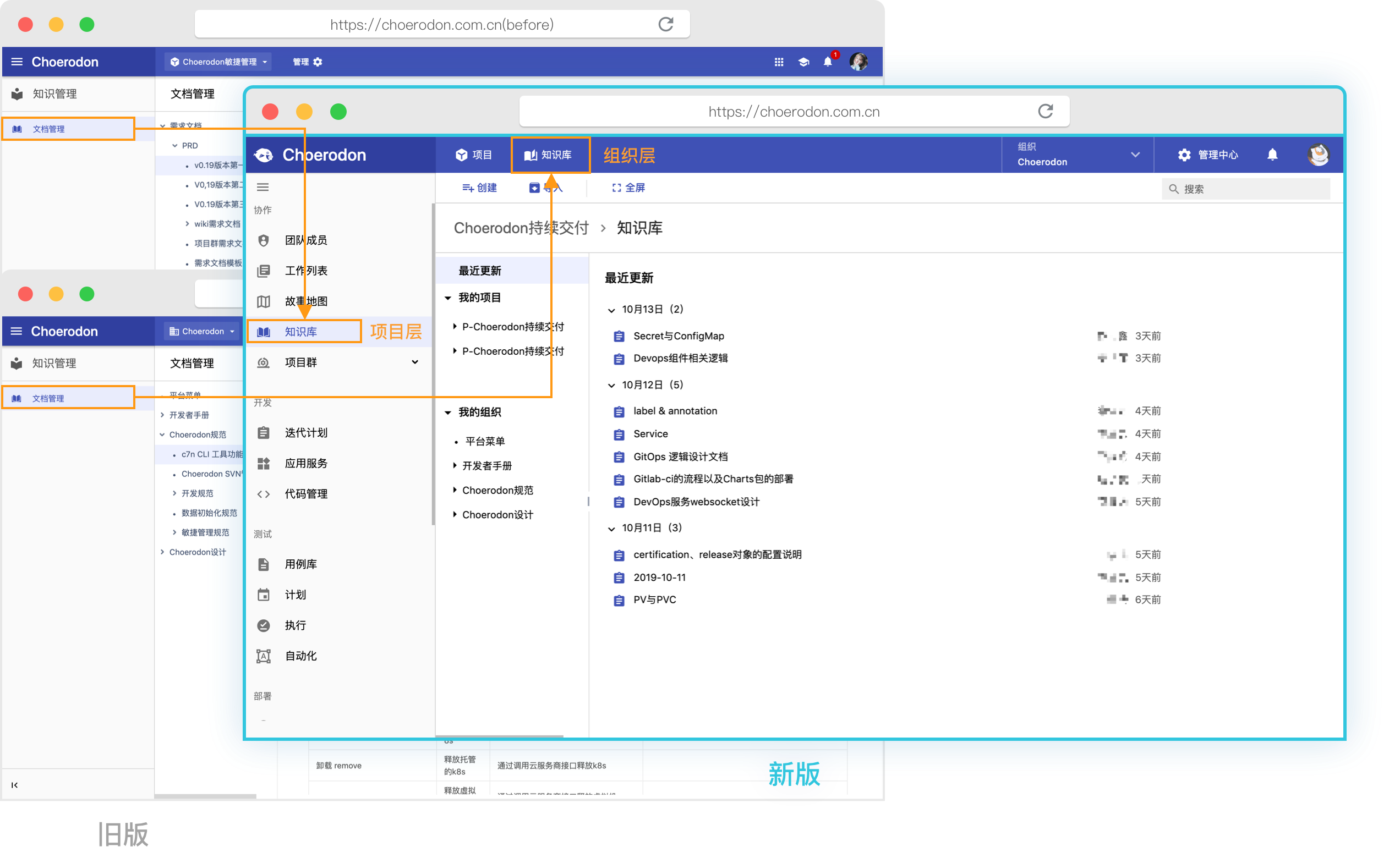The height and width of the screenshot is (847, 1400).
Task: Collapse 我的项目 tree section
Action: (x=448, y=298)
